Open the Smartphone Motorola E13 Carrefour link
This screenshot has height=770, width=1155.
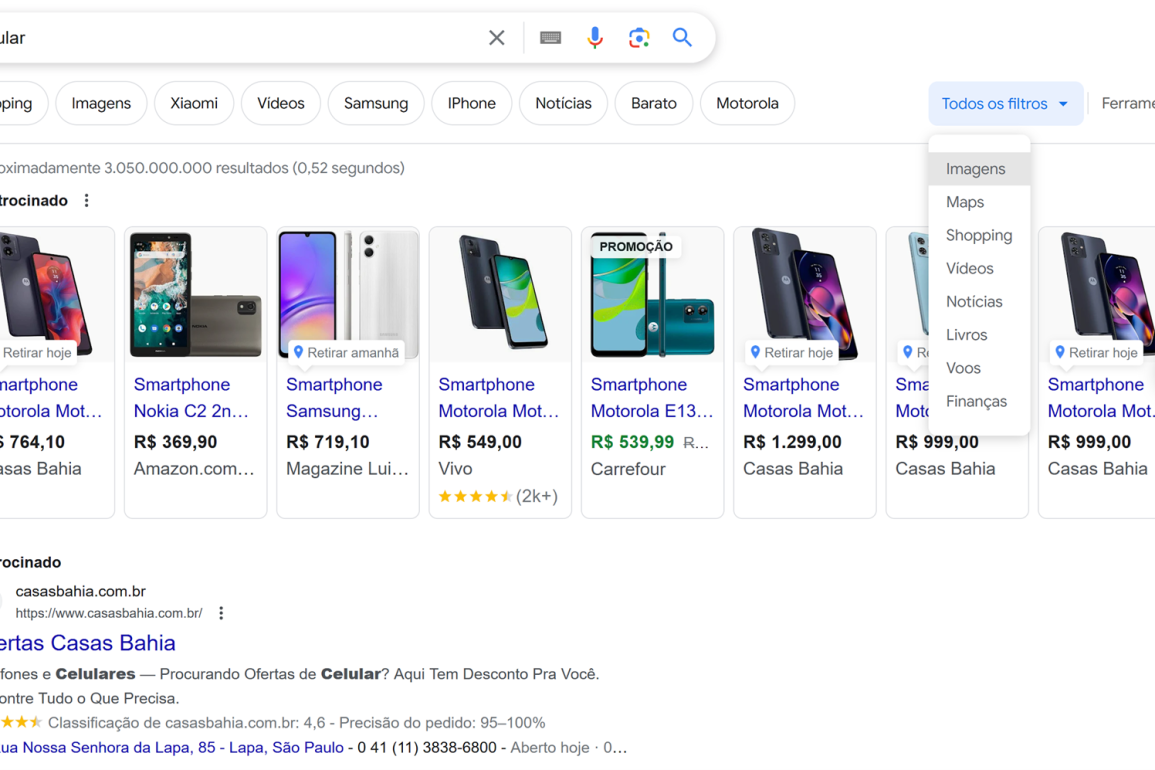[x=652, y=398]
